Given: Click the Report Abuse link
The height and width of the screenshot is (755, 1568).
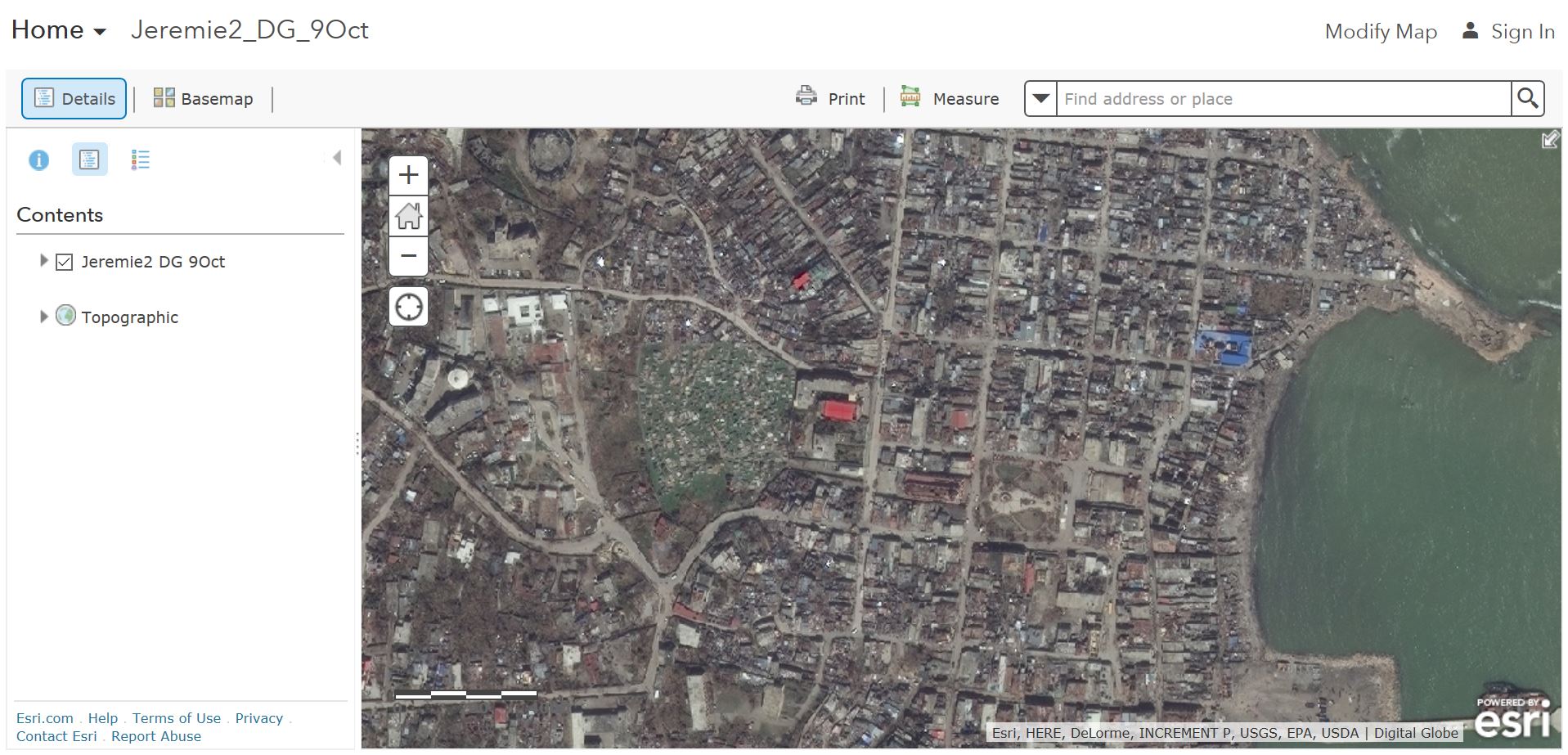Looking at the screenshot, I should tap(156, 736).
